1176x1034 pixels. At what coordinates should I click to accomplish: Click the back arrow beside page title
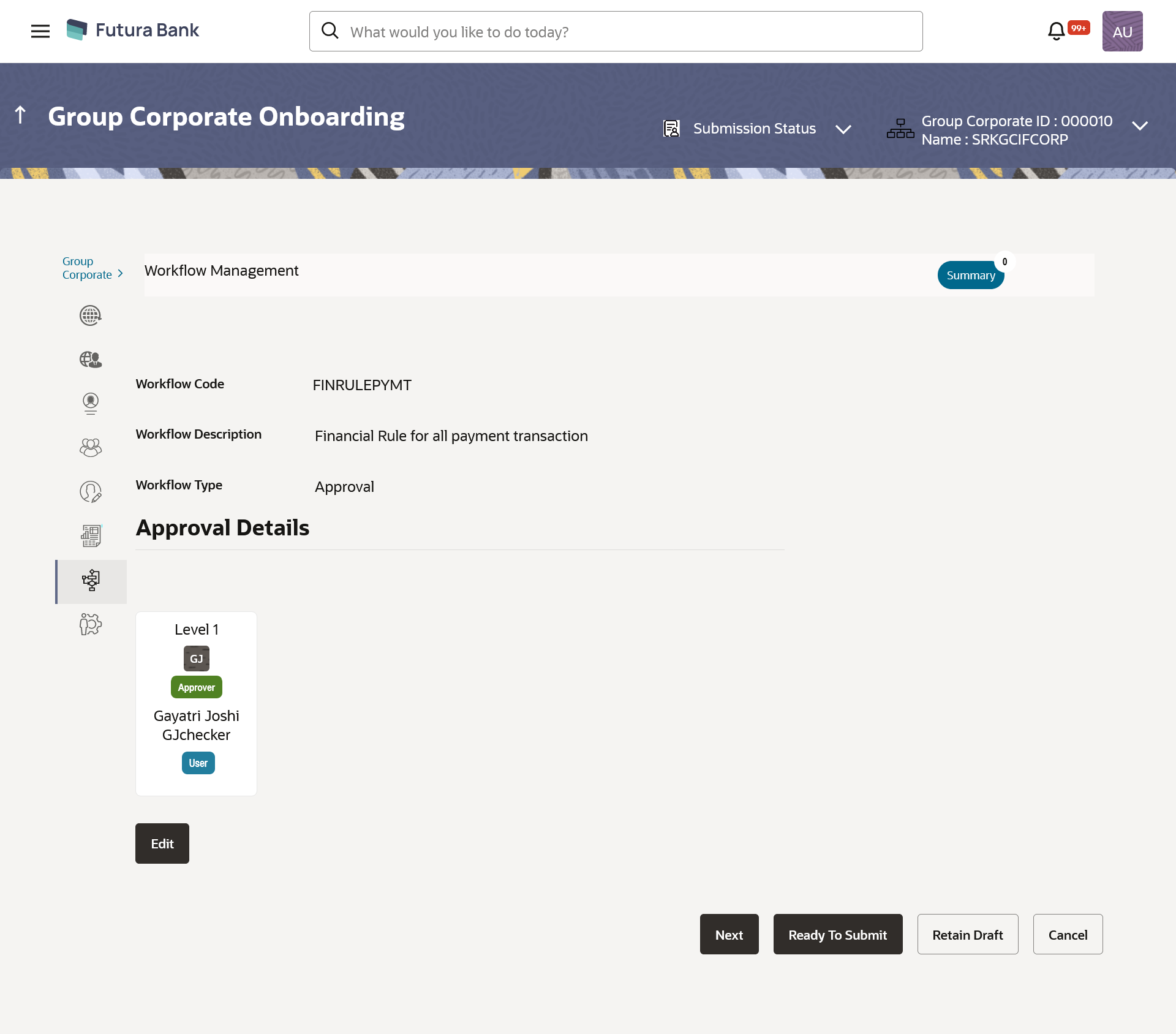(x=20, y=115)
